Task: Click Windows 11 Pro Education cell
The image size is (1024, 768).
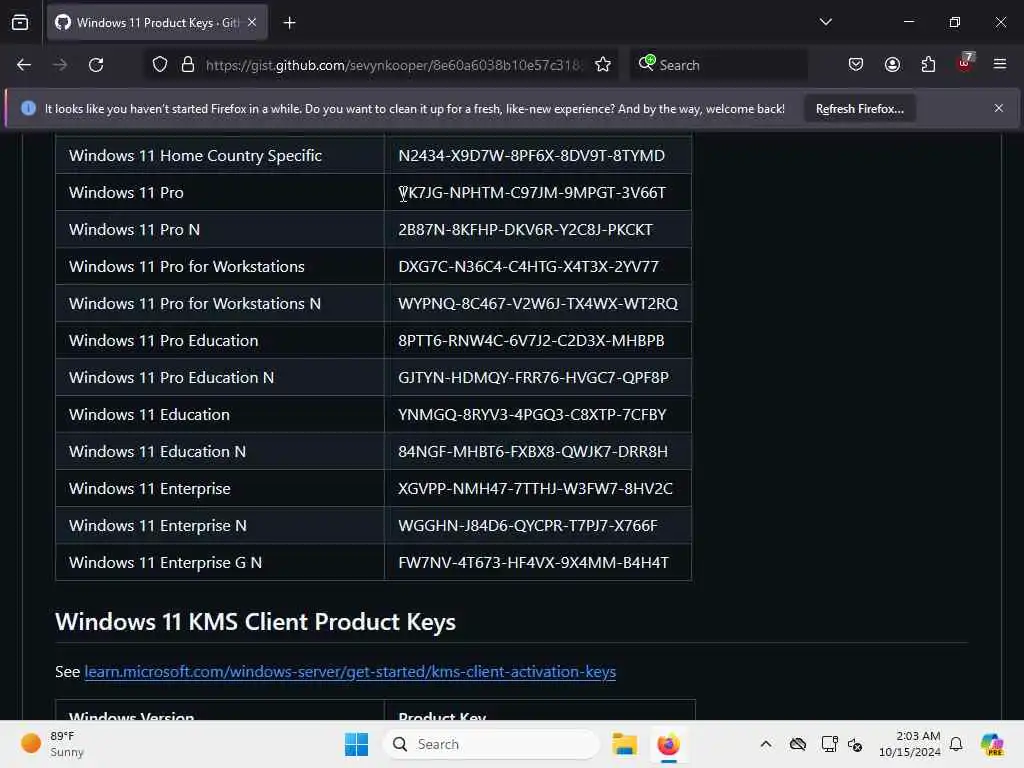Action: tap(220, 341)
